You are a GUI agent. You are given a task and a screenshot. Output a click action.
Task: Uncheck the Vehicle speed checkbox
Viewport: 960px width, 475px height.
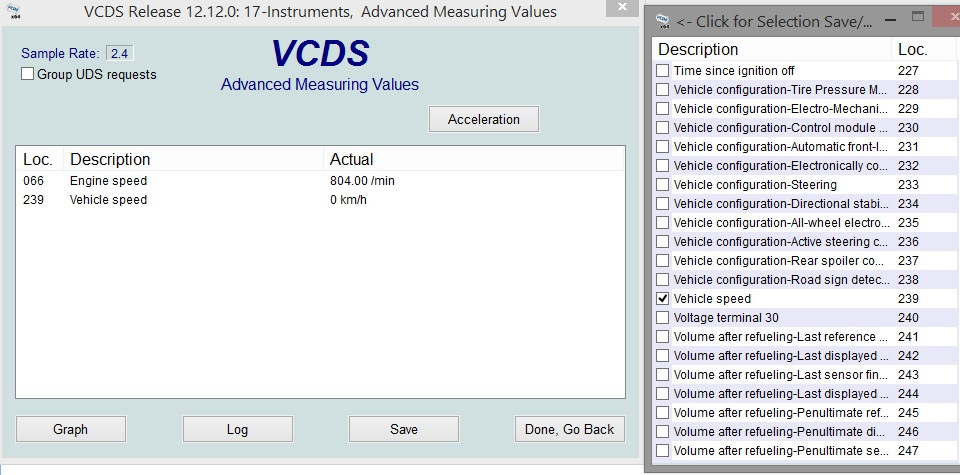662,298
